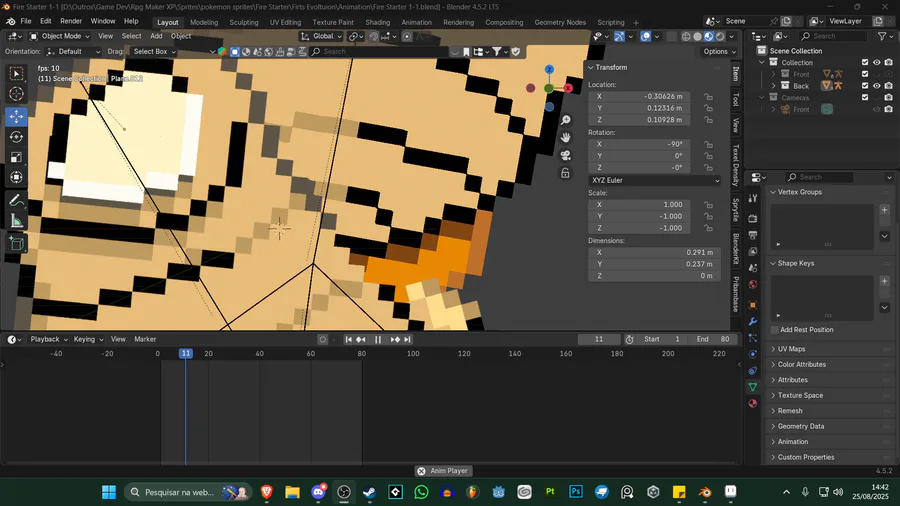Expand the Back collection in outliner
Image resolution: width=900 pixels, height=506 pixels.
(x=773, y=85)
